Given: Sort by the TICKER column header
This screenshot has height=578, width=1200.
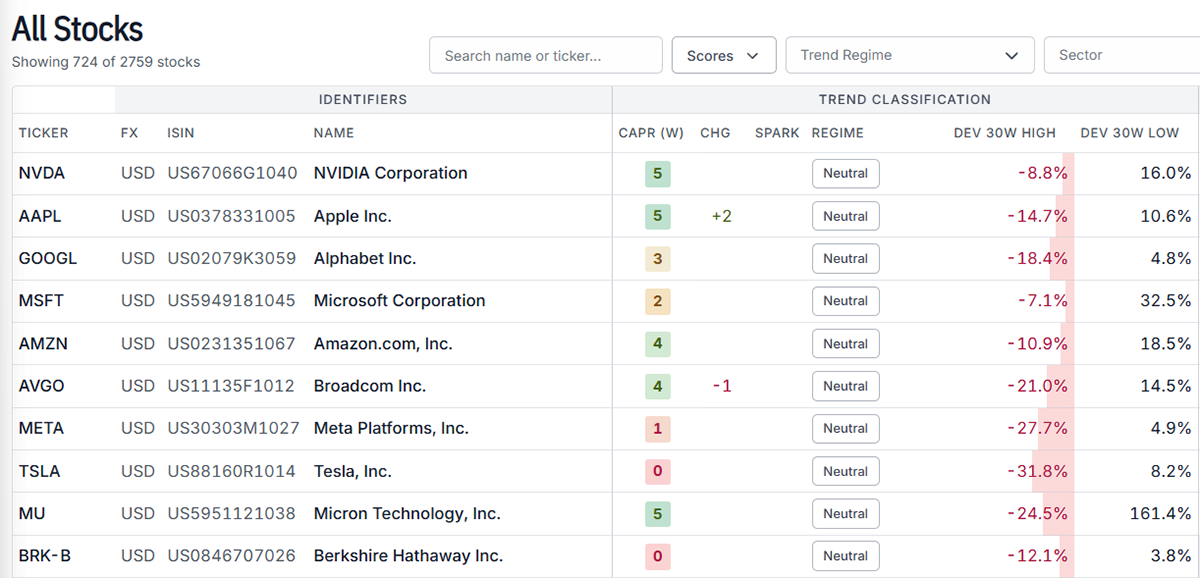Looking at the screenshot, I should click(44, 133).
